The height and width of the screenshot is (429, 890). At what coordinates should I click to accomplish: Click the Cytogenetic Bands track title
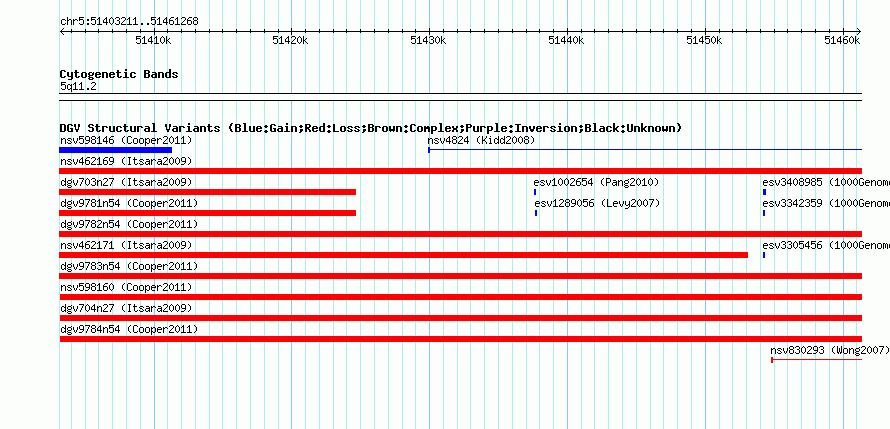pos(119,74)
